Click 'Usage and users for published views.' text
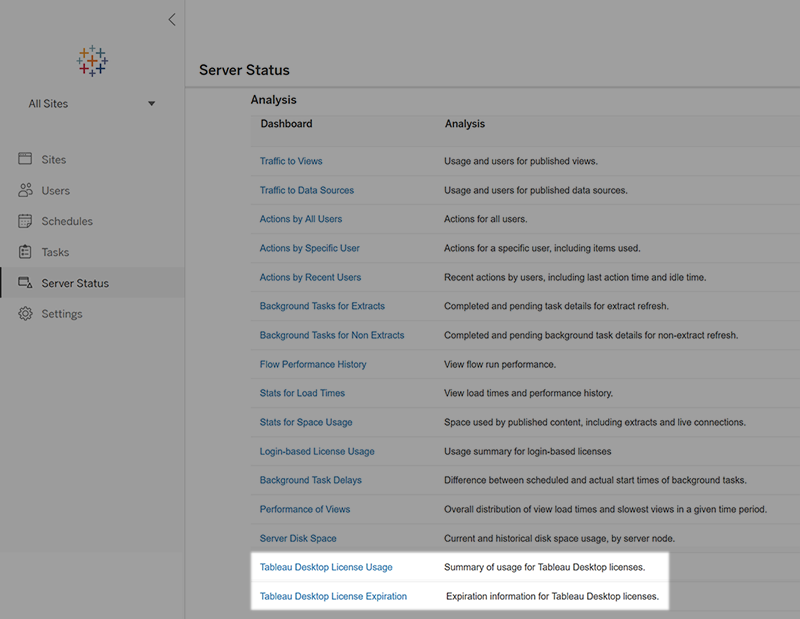Viewport: 800px width, 619px height. click(x=521, y=161)
